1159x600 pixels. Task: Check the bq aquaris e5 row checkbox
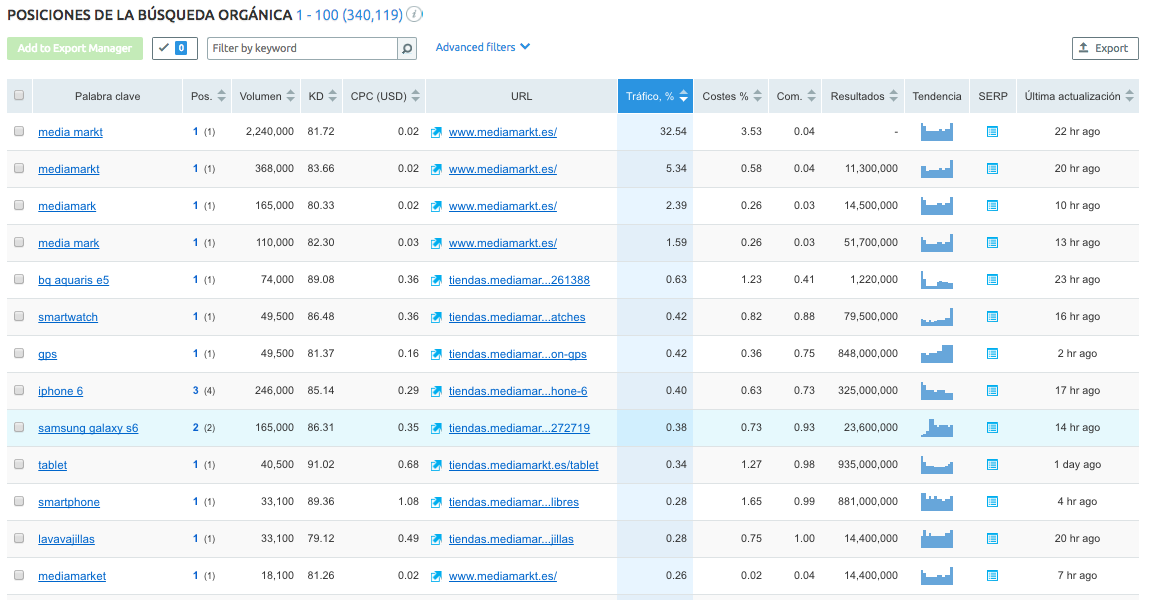(19, 279)
